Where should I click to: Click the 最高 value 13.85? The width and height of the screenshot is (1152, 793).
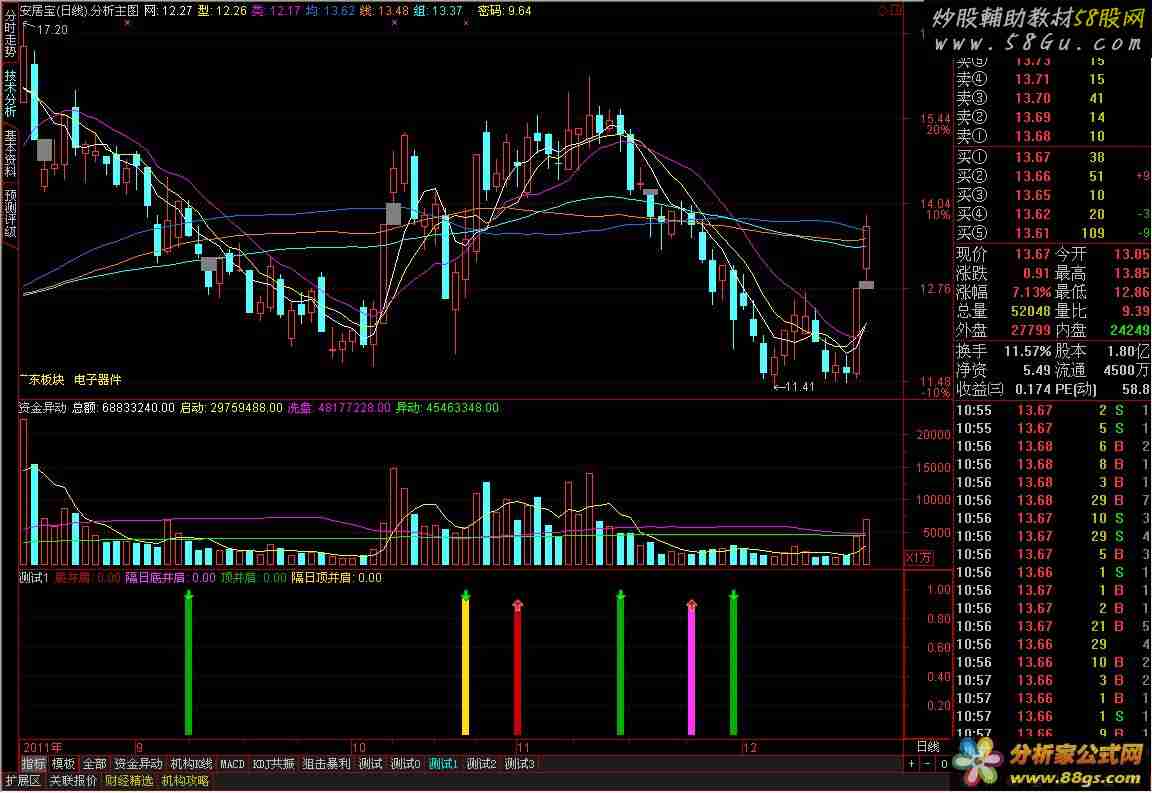click(1132, 273)
